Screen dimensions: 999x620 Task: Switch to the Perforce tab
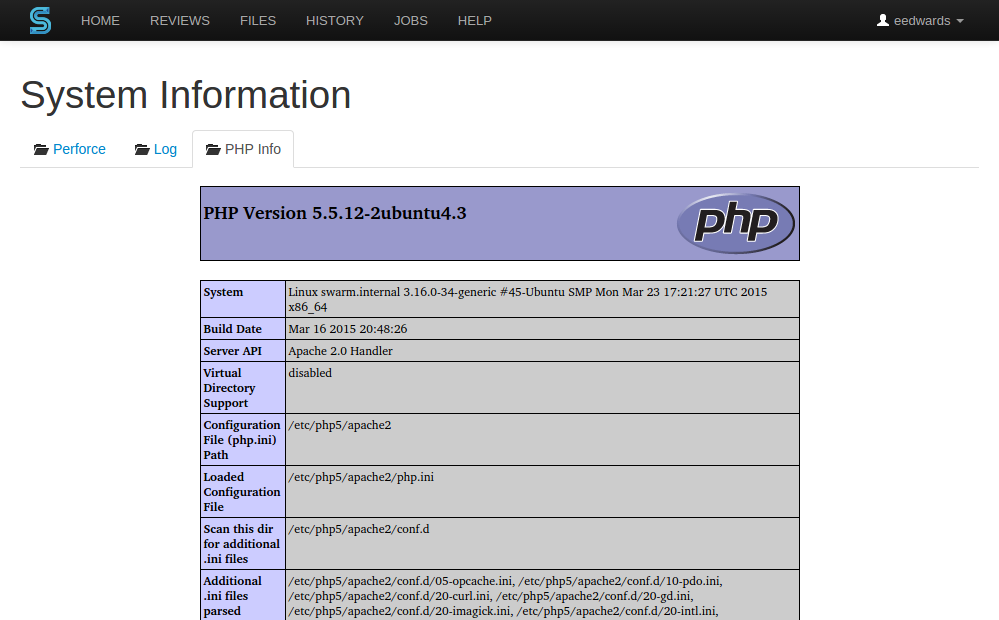click(x=69, y=149)
